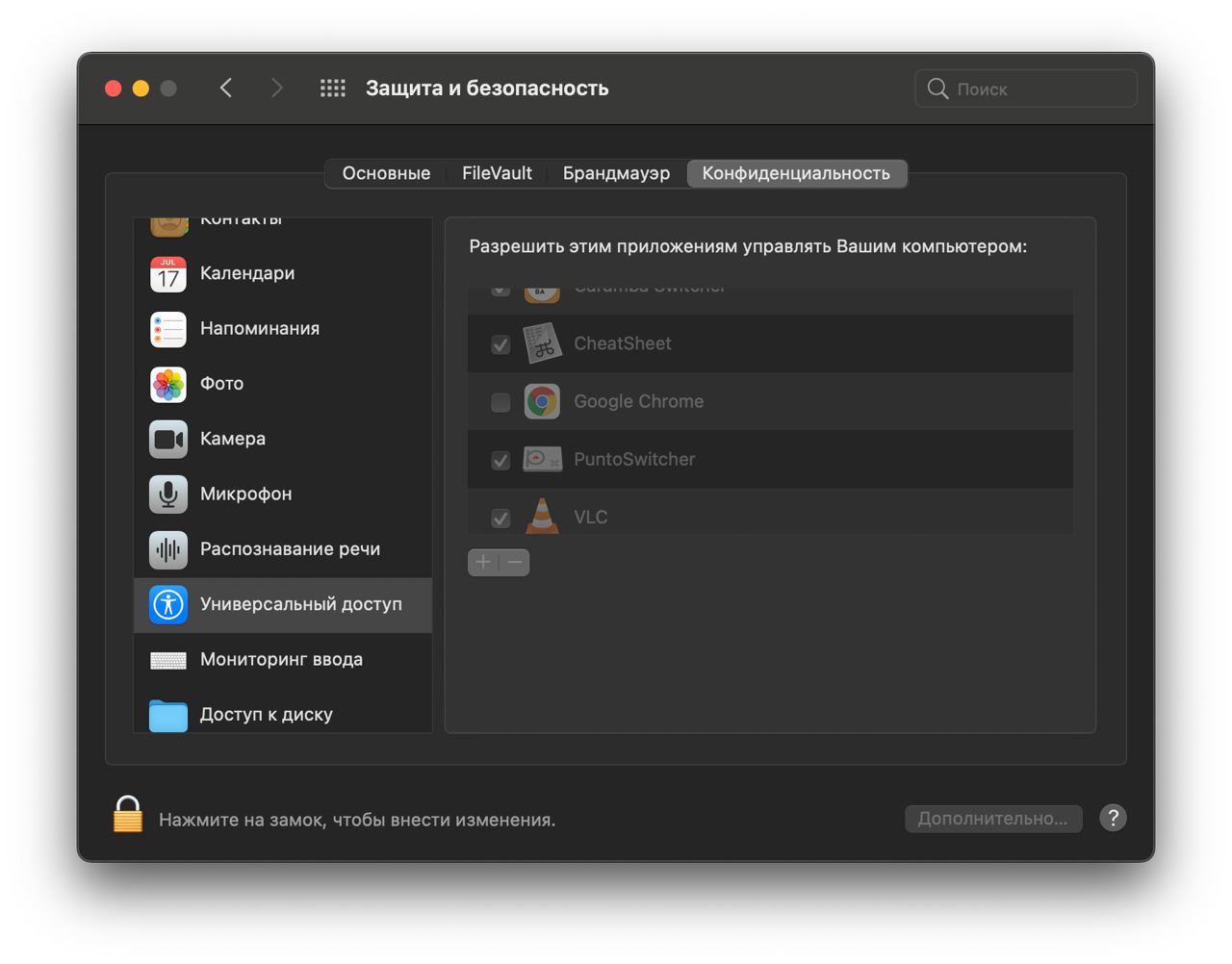Toggle the VLC checkbox
This screenshot has height=964, width=1232.
pos(500,518)
